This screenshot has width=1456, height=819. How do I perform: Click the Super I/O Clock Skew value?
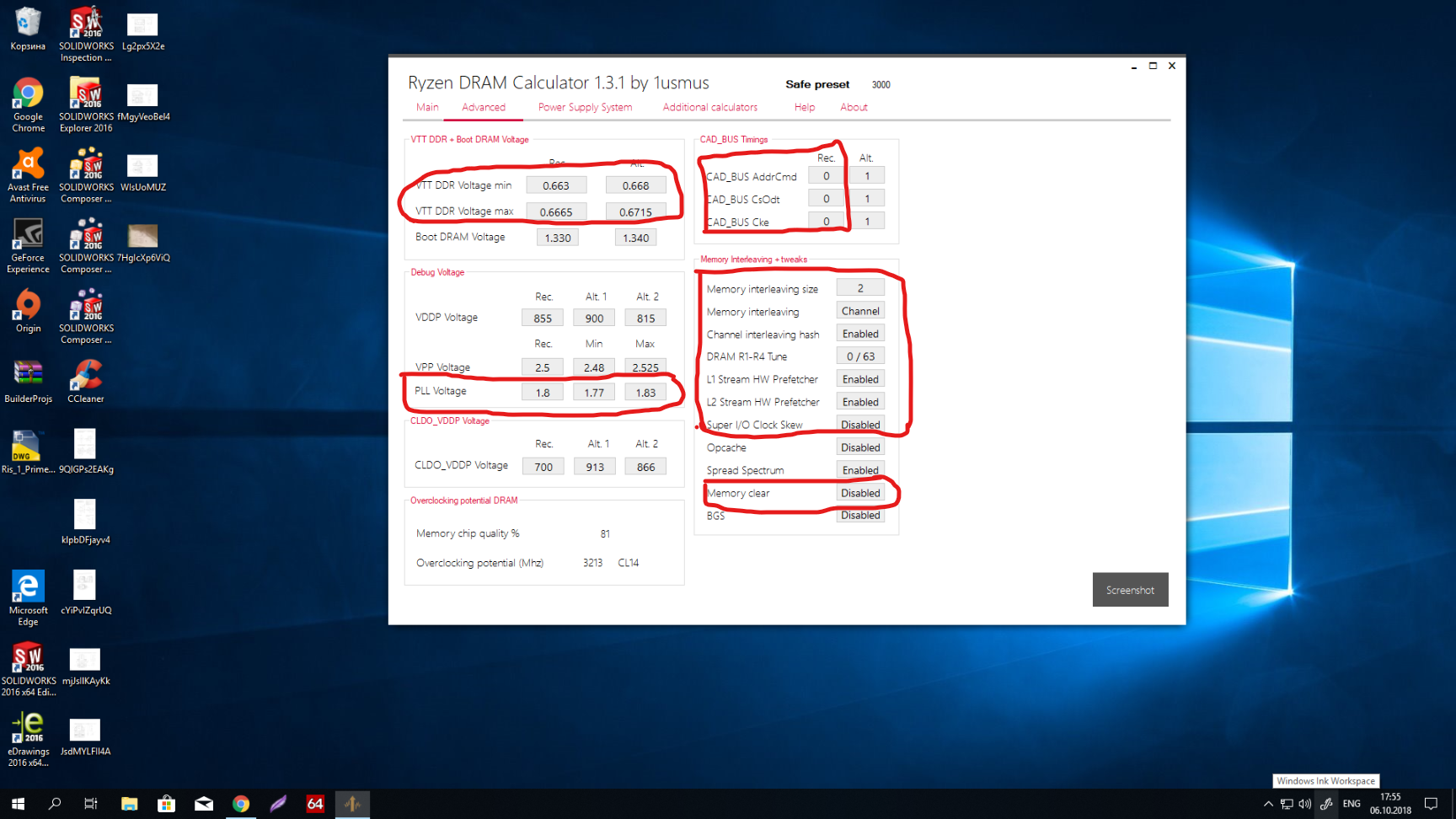860,425
